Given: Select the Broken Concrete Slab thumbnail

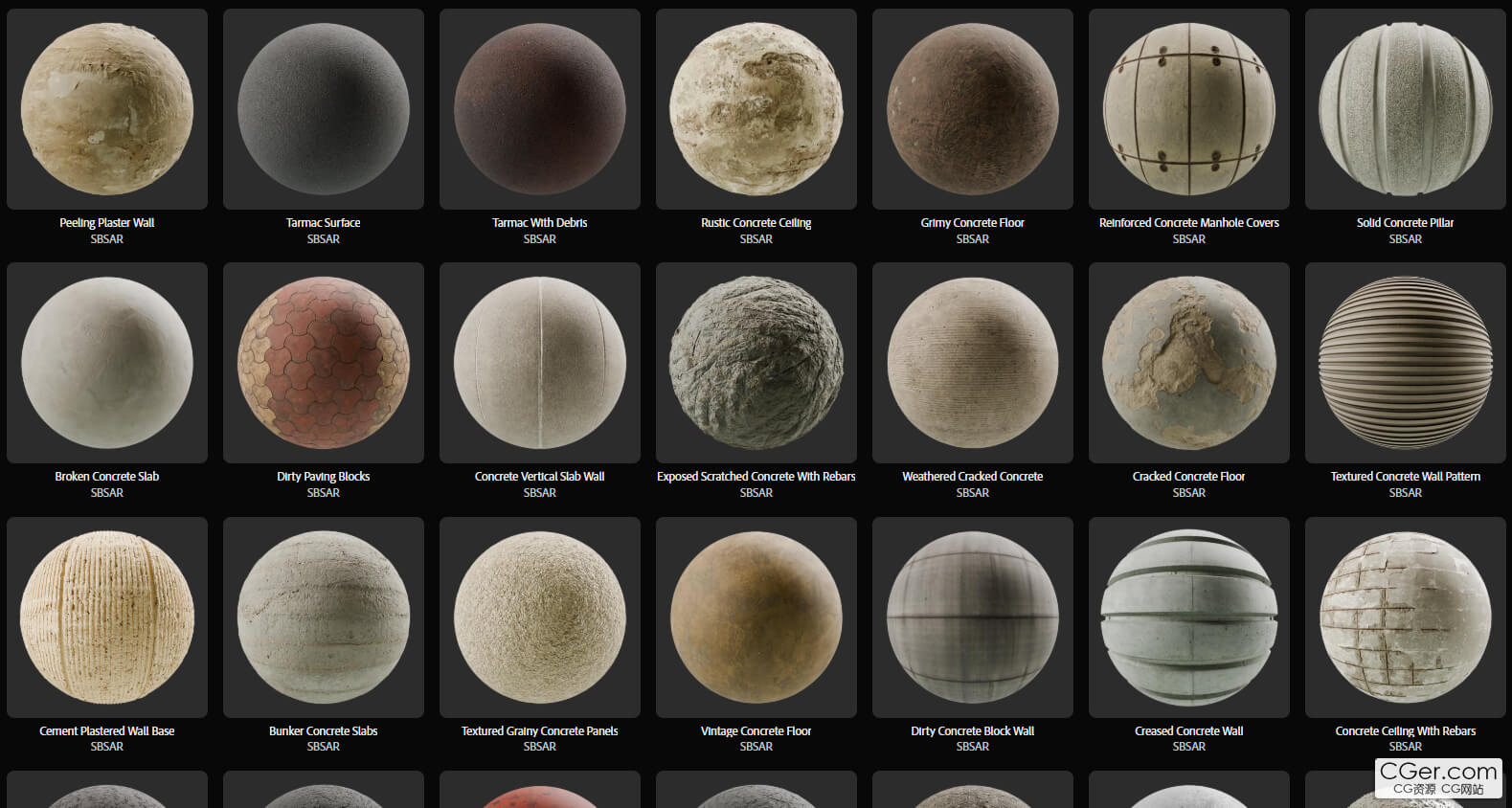Looking at the screenshot, I should (x=107, y=363).
